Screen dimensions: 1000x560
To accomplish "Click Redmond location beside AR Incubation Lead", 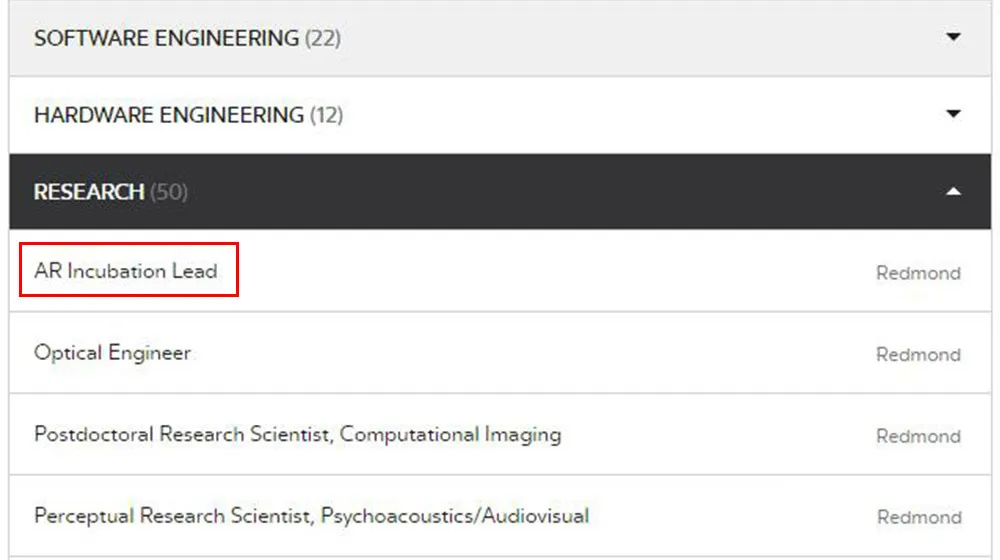I will tap(918, 273).
